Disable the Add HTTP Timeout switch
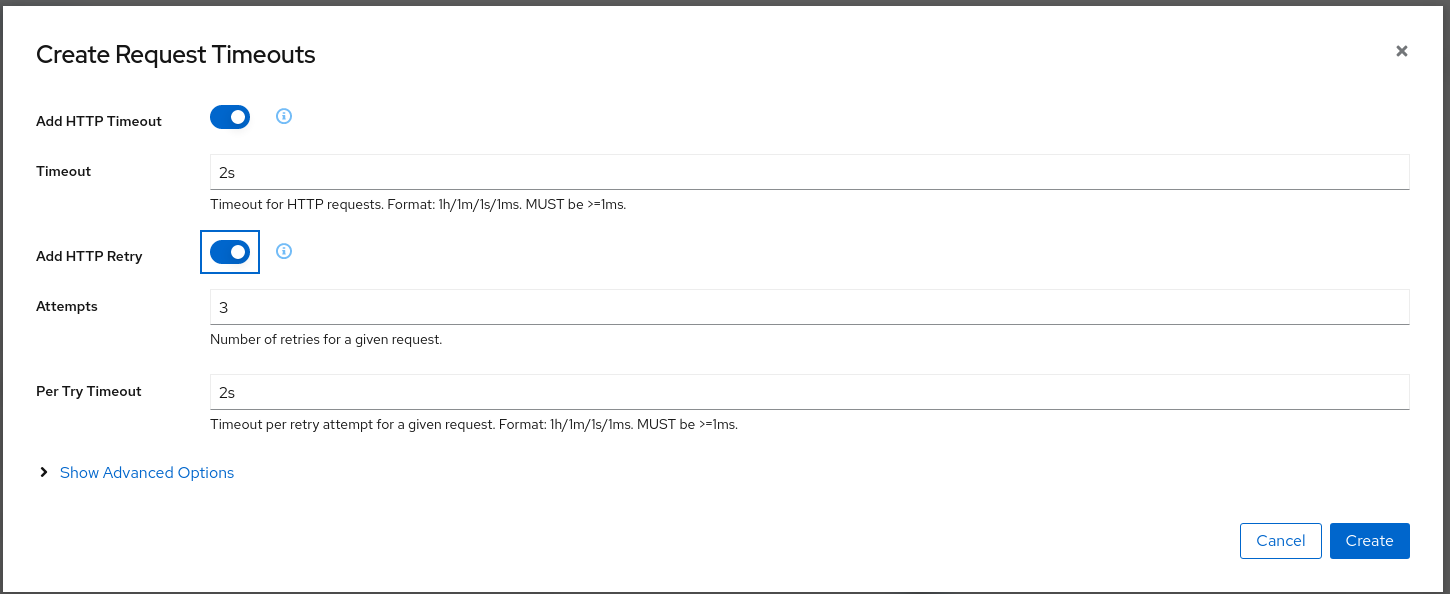The height and width of the screenshot is (594, 1450). [230, 117]
